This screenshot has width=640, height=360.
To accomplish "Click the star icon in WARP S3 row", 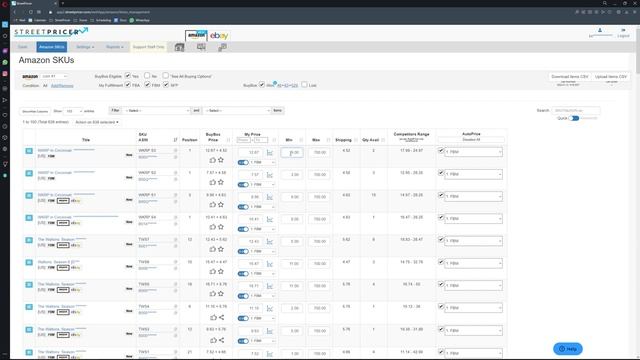I will click(221, 160).
